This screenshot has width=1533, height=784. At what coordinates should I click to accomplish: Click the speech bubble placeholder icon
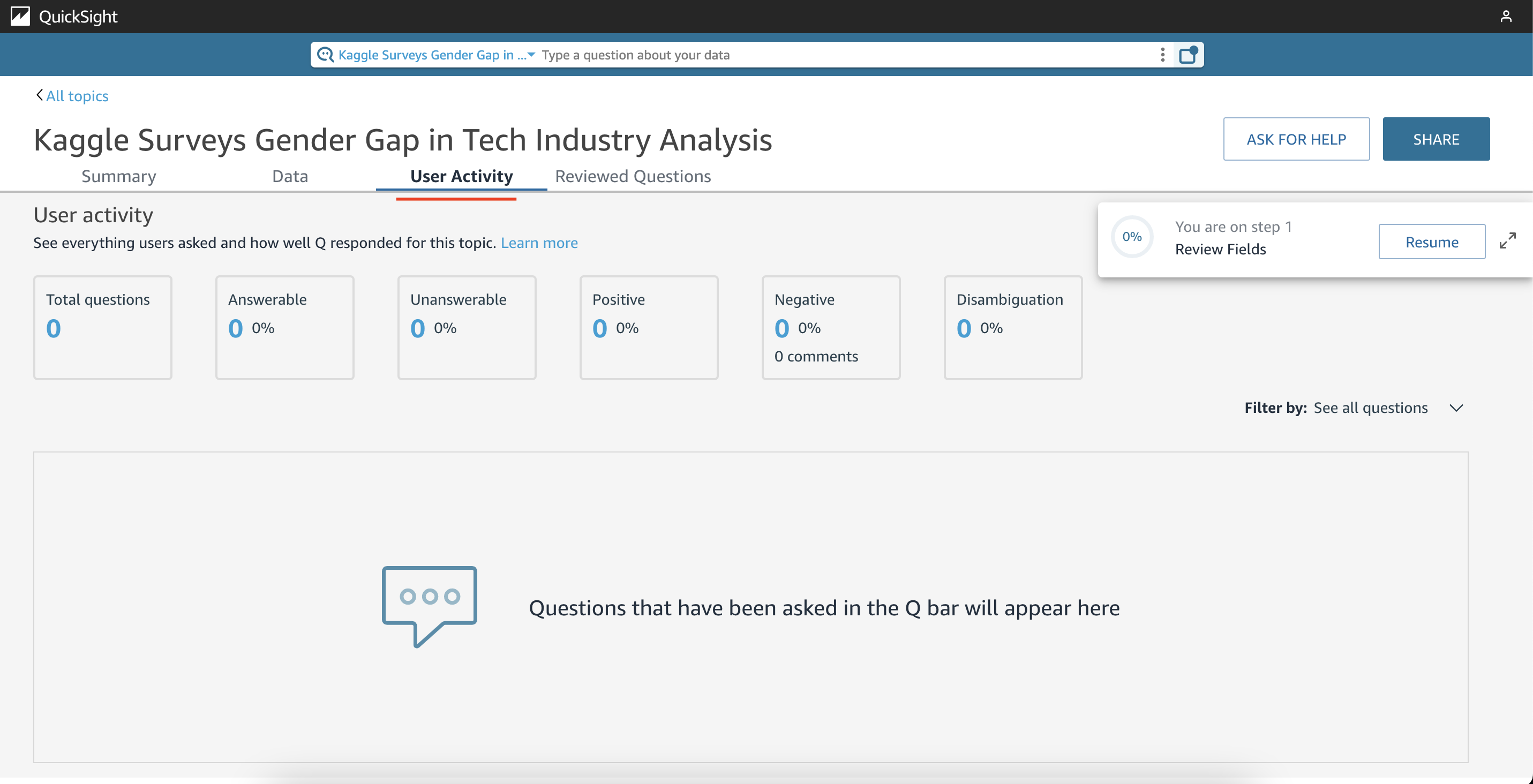point(429,607)
